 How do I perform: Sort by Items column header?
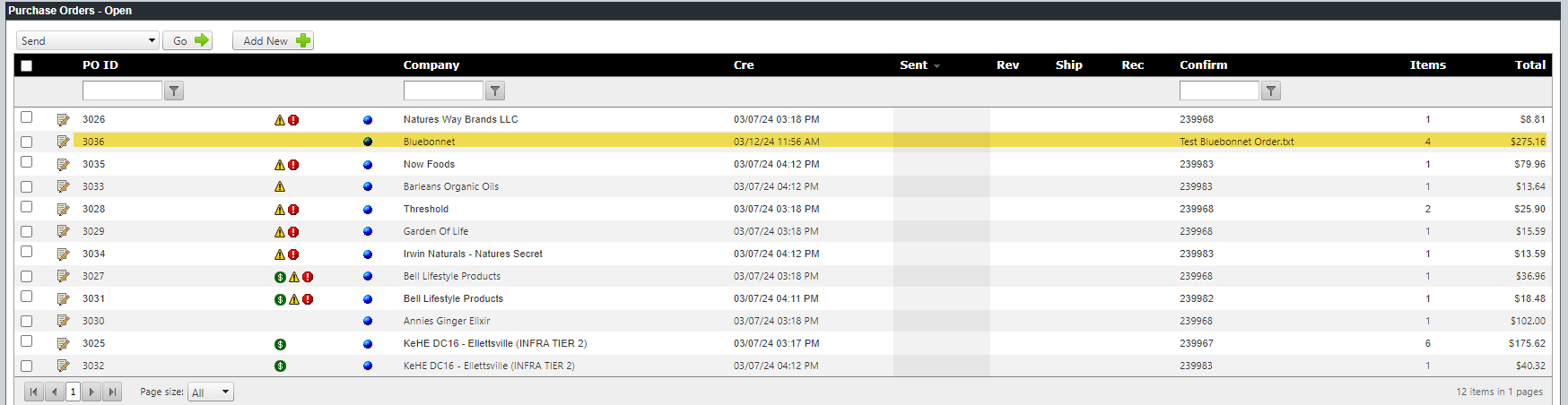tap(1428, 65)
